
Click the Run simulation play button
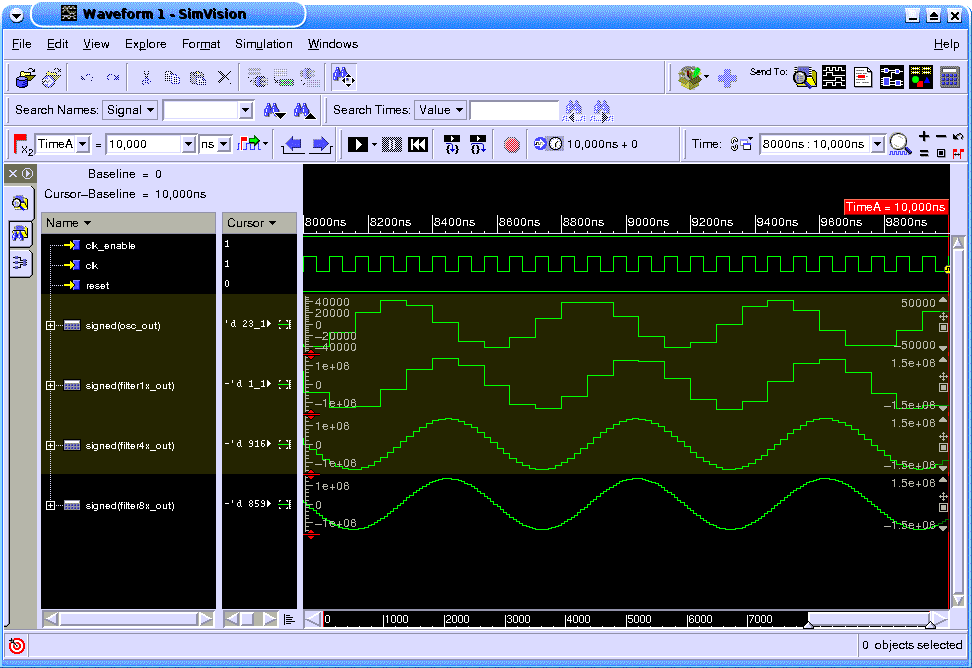click(x=357, y=144)
